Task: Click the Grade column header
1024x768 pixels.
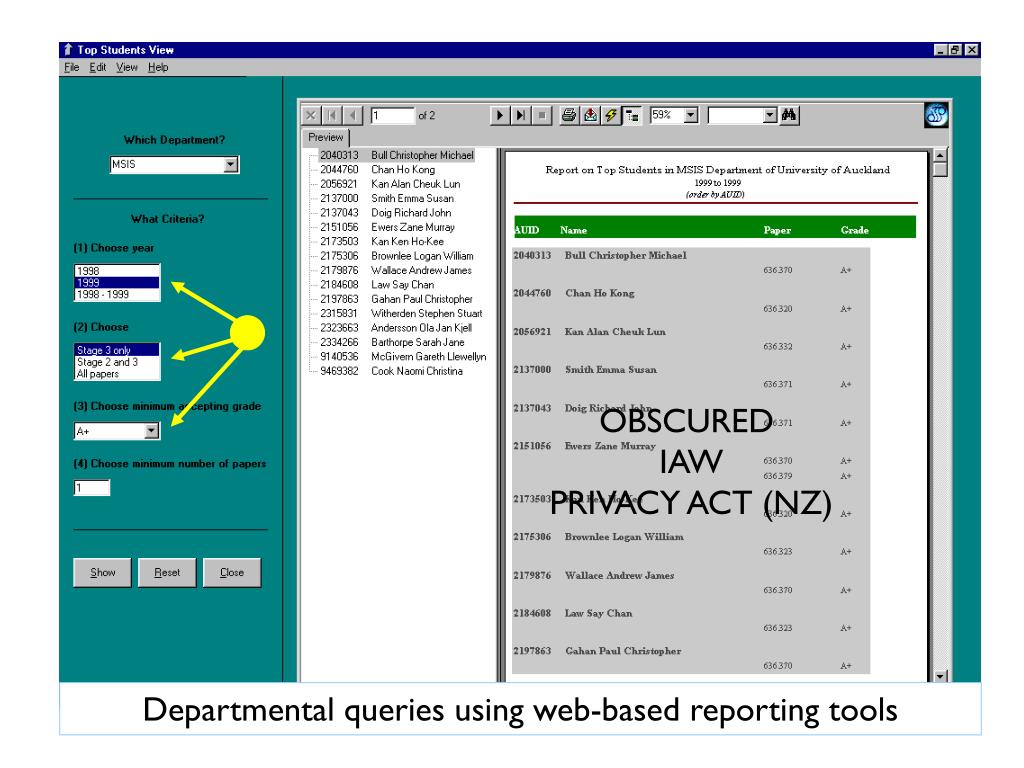Action: 854,231
